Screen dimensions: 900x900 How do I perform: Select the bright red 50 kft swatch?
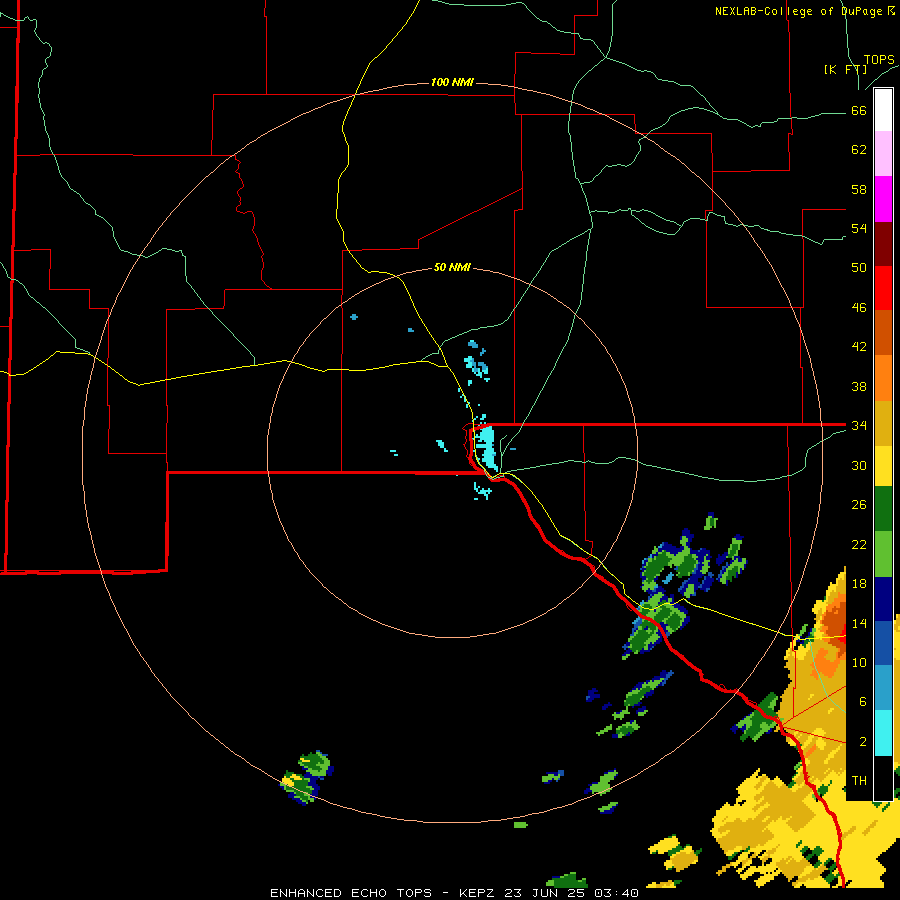point(883,288)
